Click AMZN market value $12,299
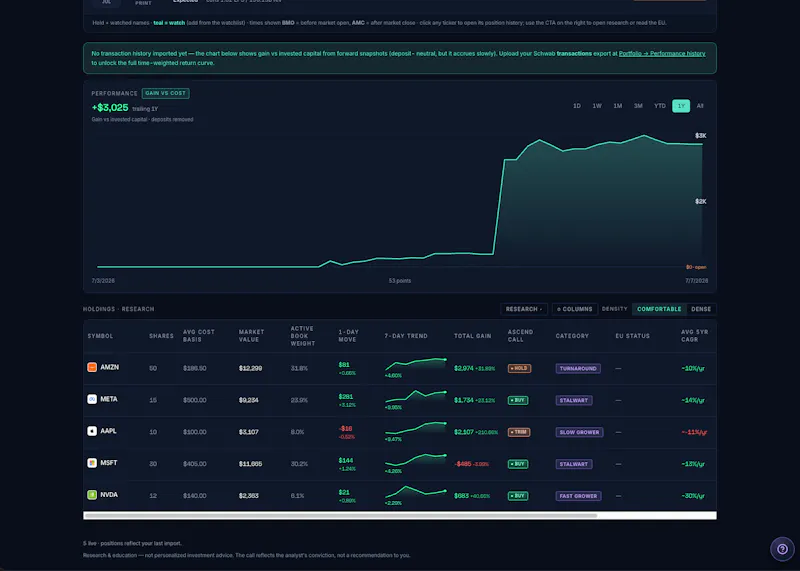Image resolution: width=800 pixels, height=571 pixels. pos(251,368)
